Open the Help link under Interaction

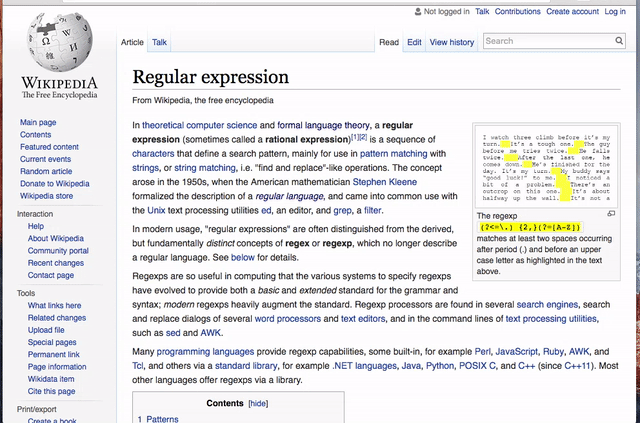pyautogui.click(x=36, y=226)
